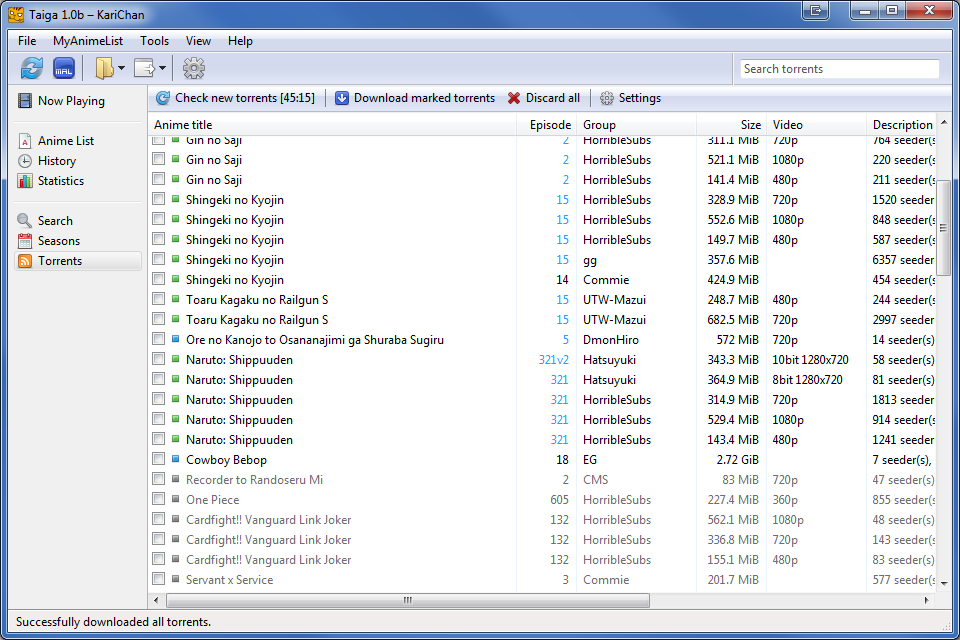Click Download marked torrents button

[415, 98]
